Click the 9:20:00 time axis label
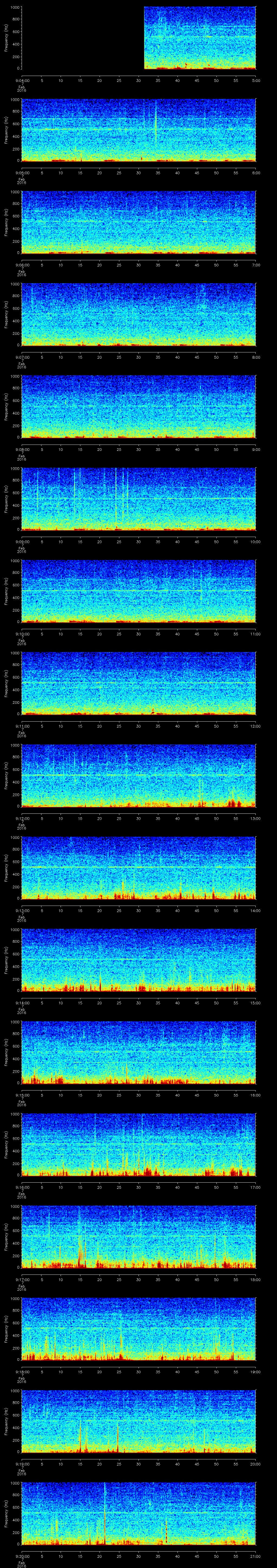 21,1556
